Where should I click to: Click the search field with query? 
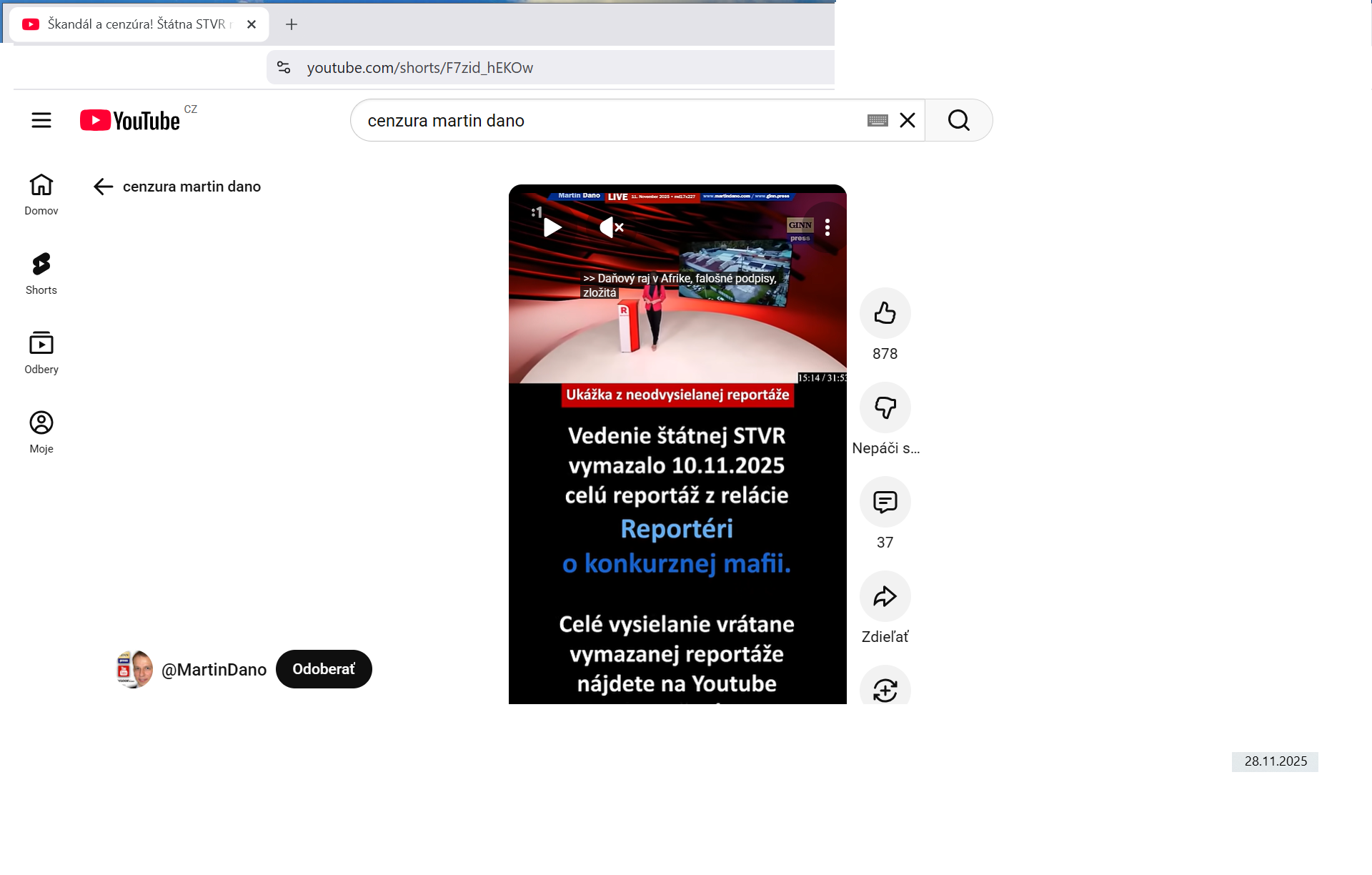(607, 120)
